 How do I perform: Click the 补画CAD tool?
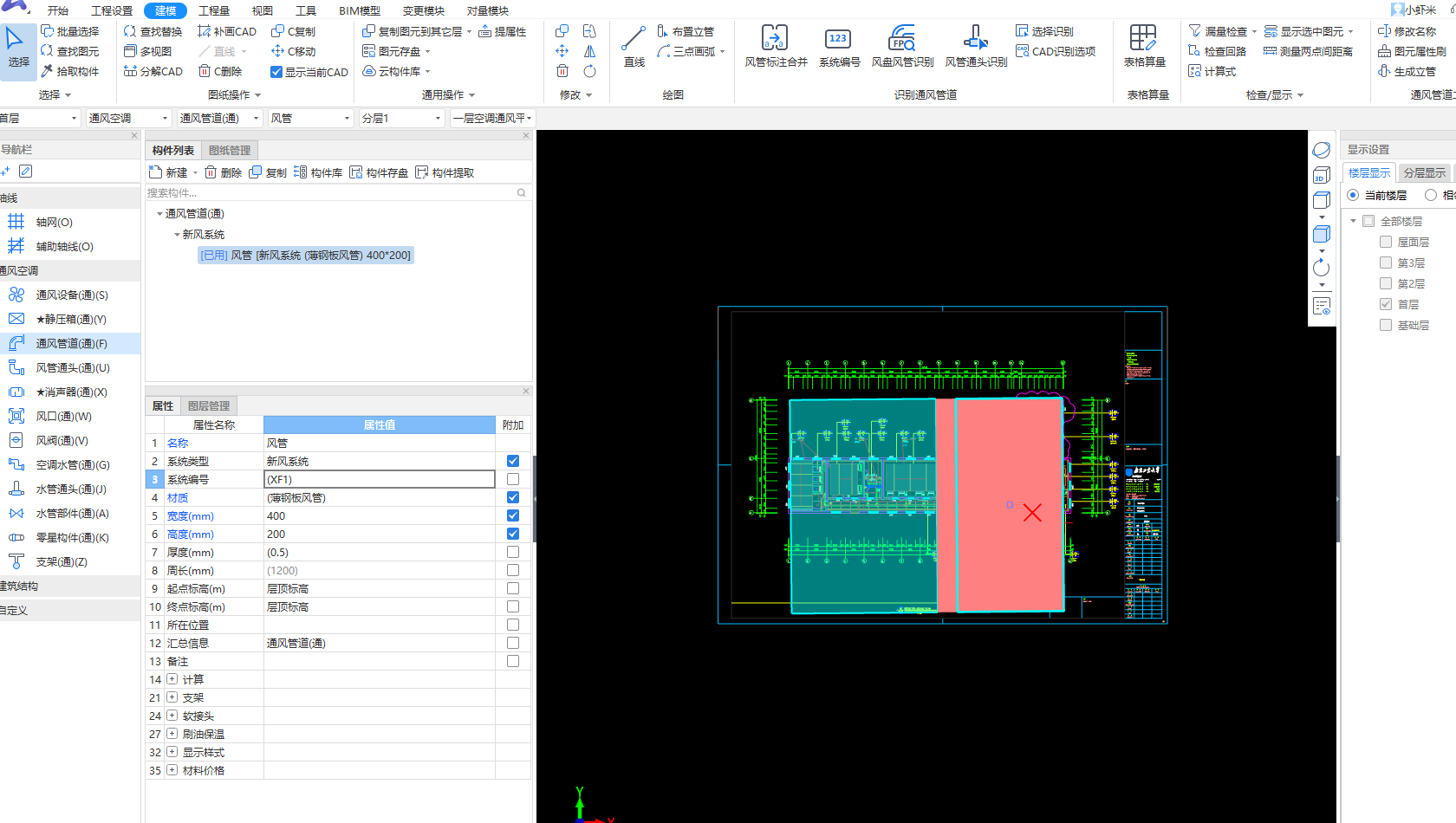pos(227,31)
